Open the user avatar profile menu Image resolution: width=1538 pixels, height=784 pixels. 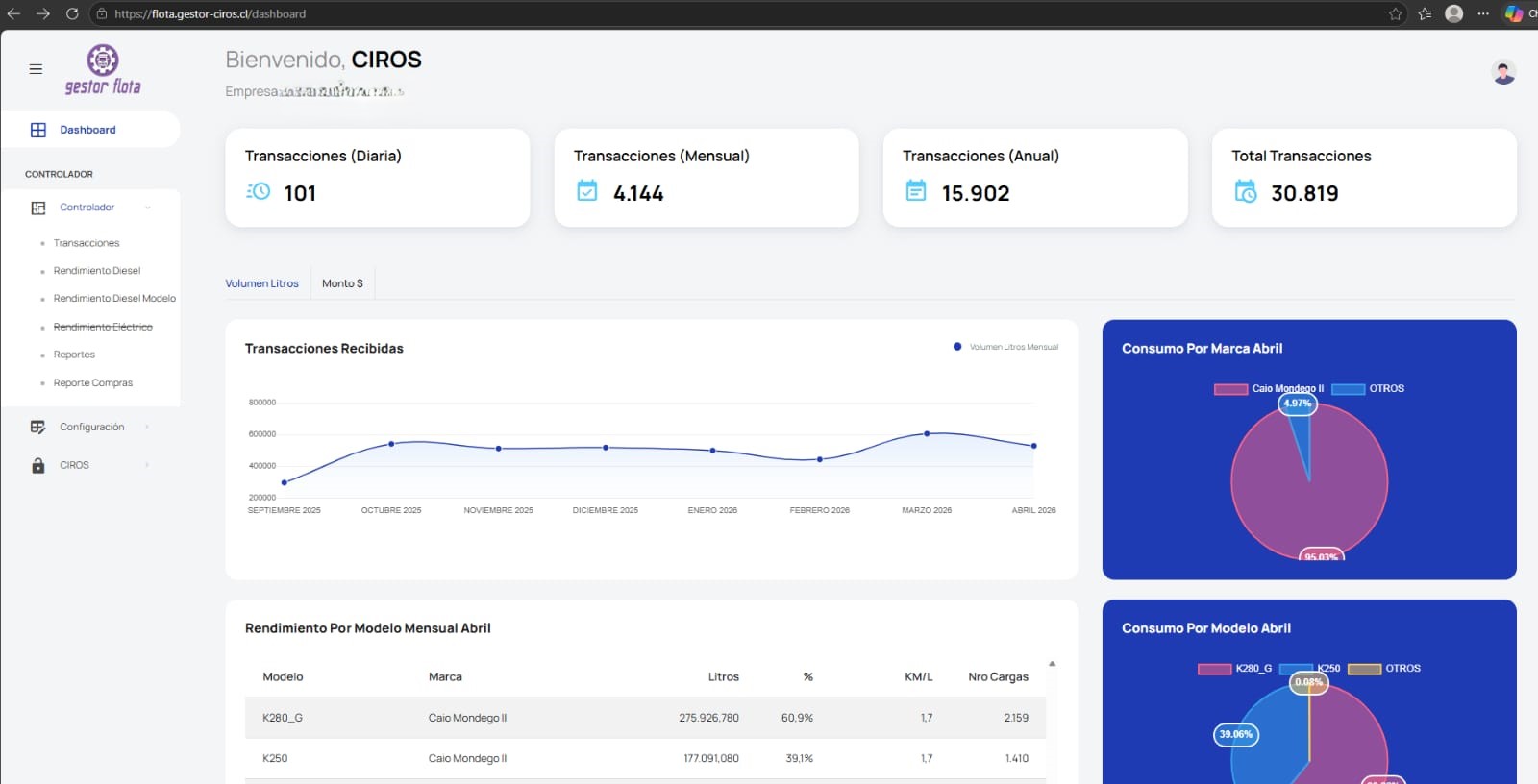click(x=1503, y=72)
